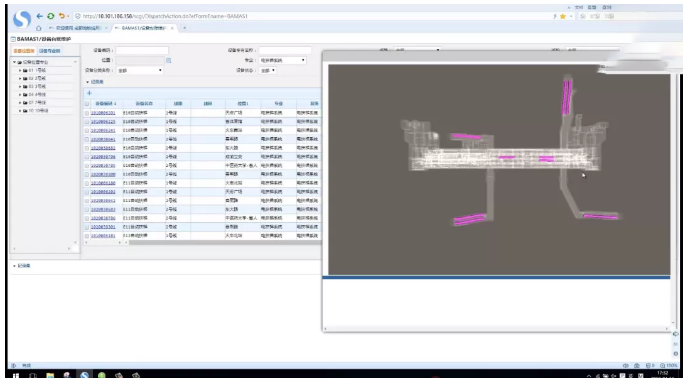The image size is (689, 382).
Task: Click the home icon beside the tabs
Action: click(39, 28)
